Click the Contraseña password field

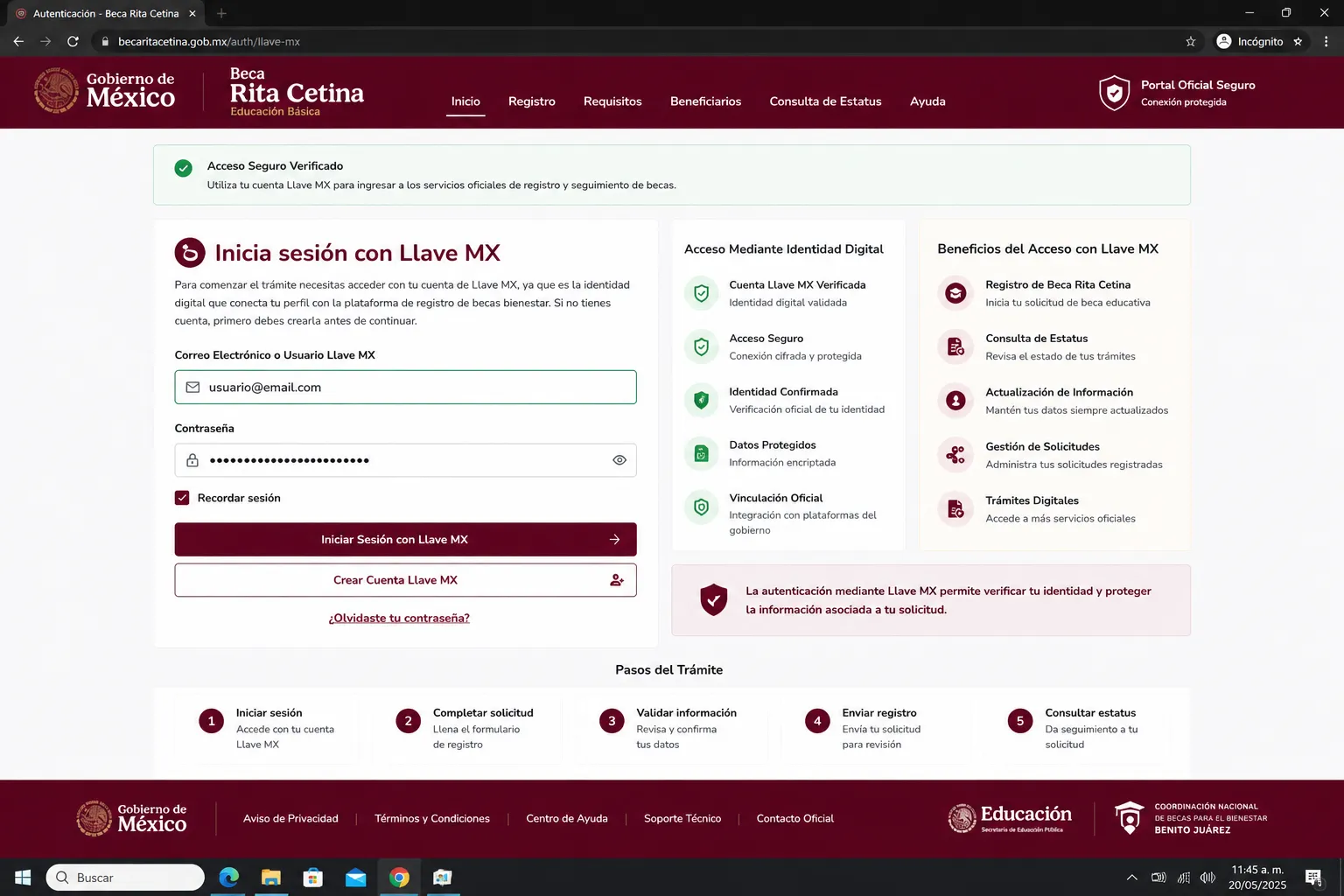coord(405,460)
